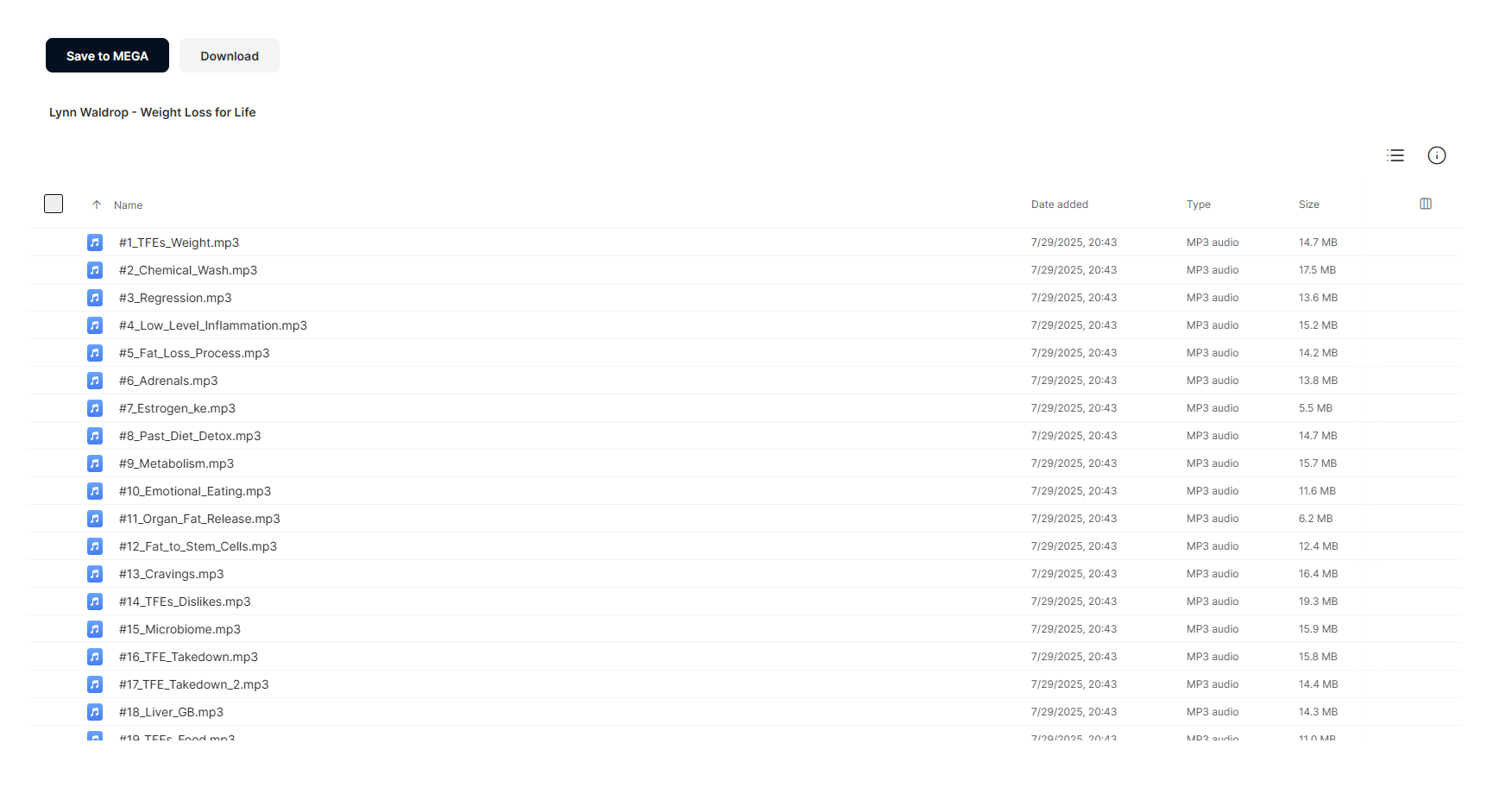Click audio icon for #13_Cravings.mp3
Screen dimensions: 1512x794
tap(95, 574)
